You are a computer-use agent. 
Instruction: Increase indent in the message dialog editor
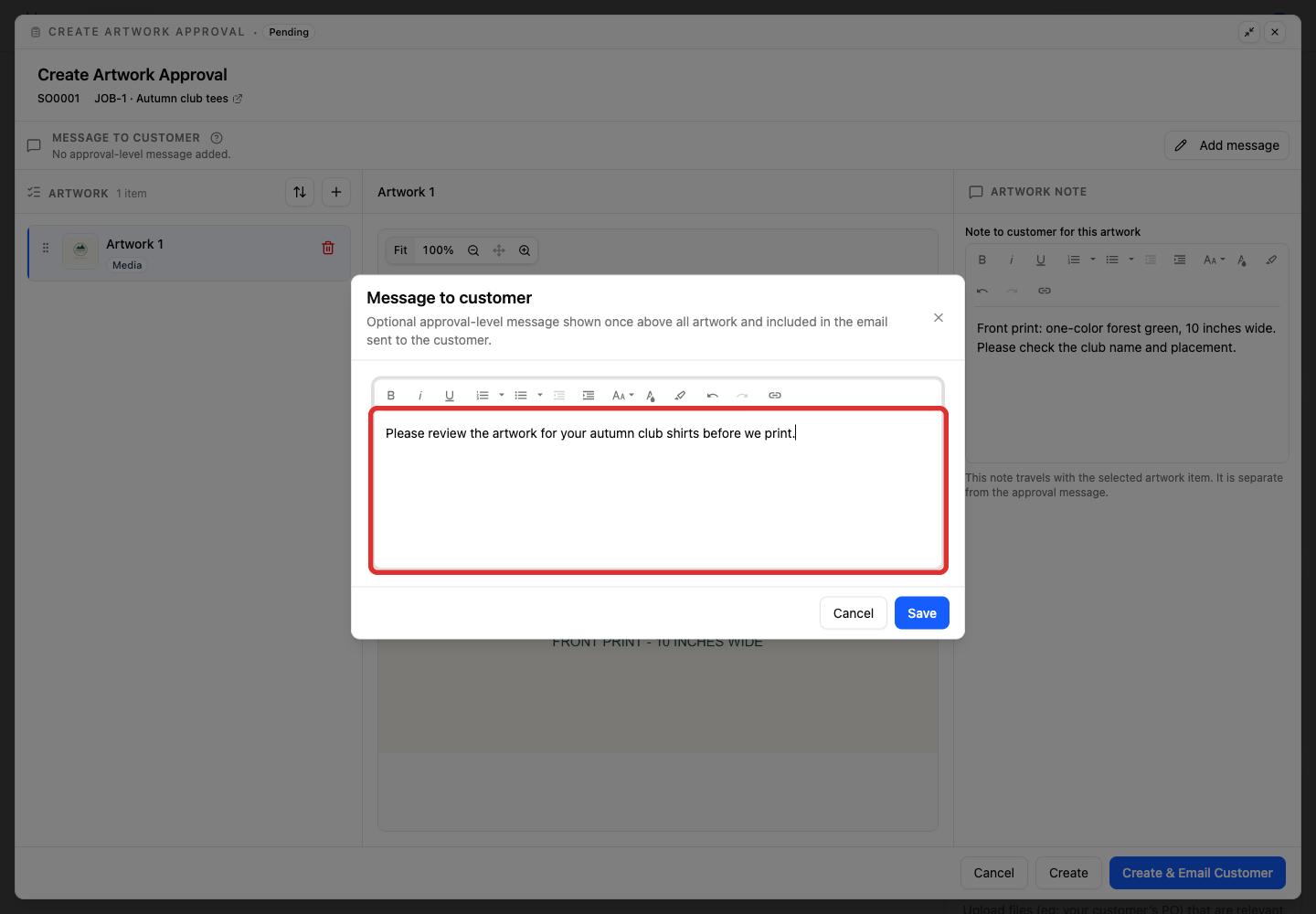589,396
